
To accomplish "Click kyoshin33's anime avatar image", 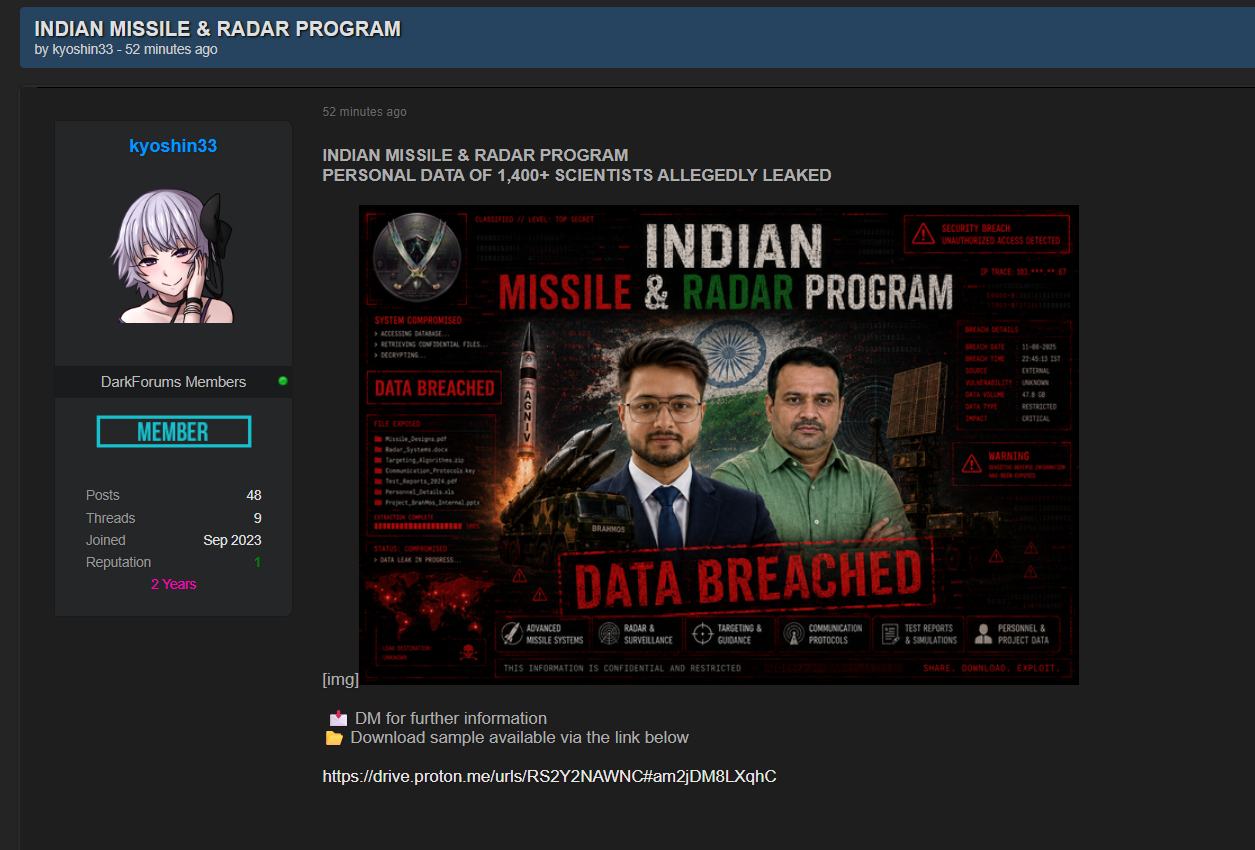I will 172,256.
